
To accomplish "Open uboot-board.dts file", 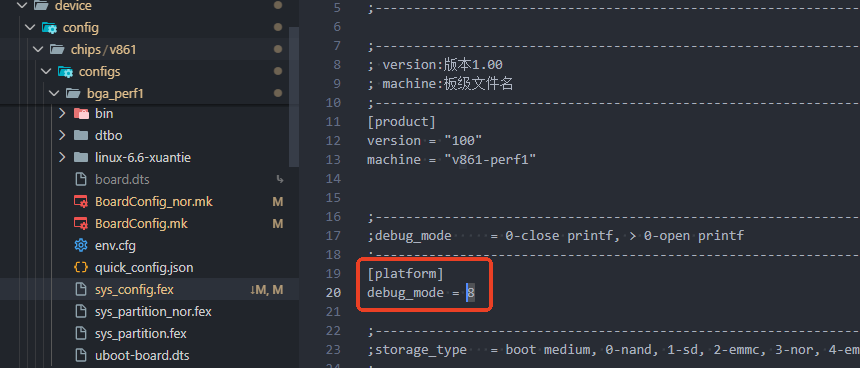I will pyautogui.click(x=142, y=355).
